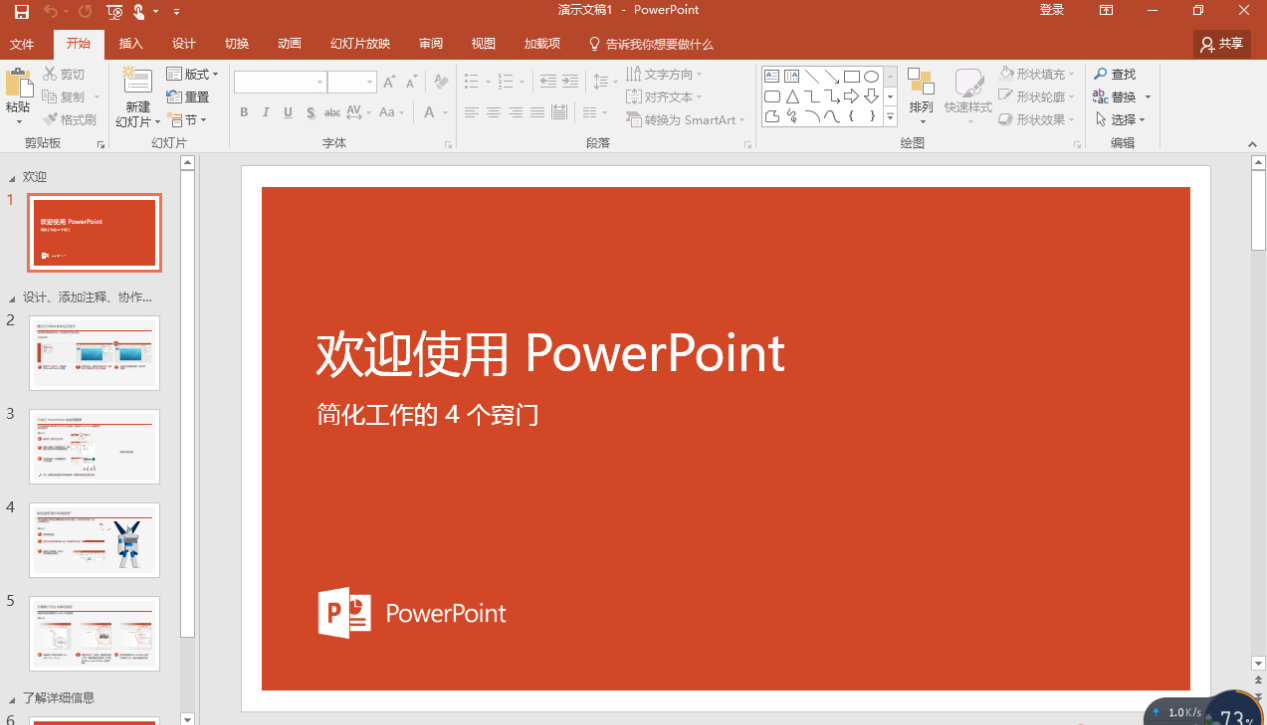
Task: Click the New Slide (新建幻灯片) icon
Action: [137, 82]
